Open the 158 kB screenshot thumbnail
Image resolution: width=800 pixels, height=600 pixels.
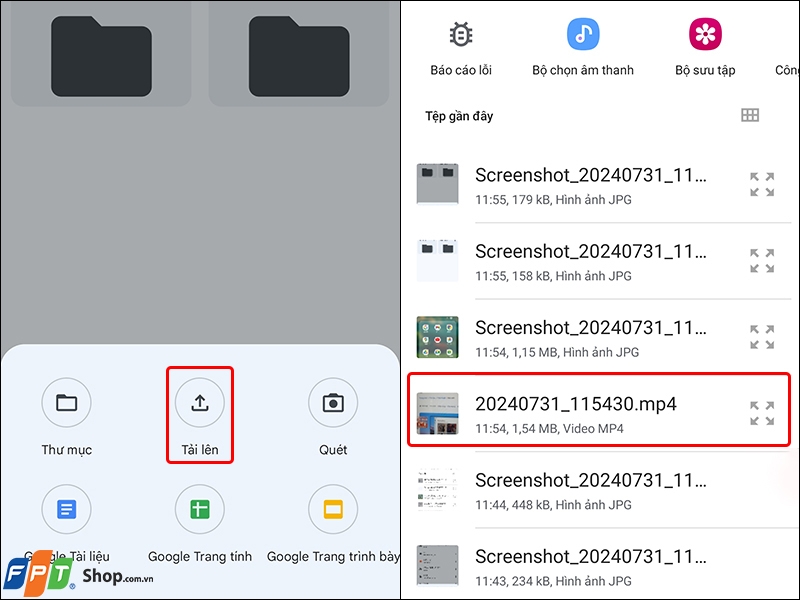click(x=437, y=261)
